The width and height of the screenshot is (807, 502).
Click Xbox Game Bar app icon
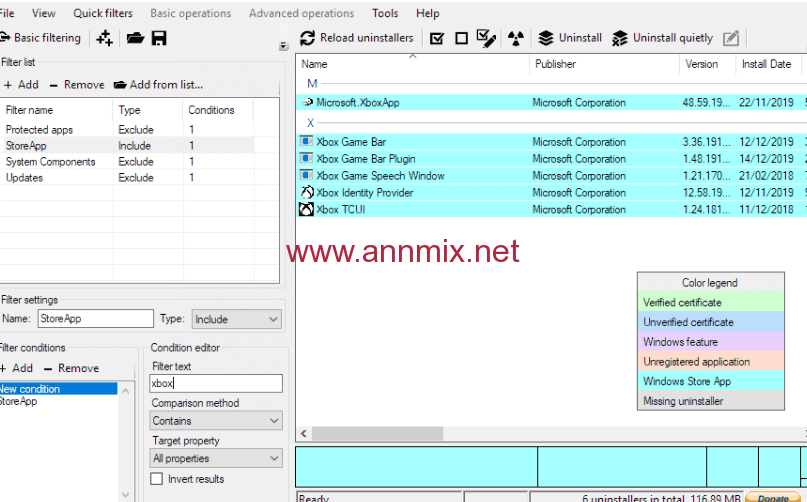click(306, 141)
